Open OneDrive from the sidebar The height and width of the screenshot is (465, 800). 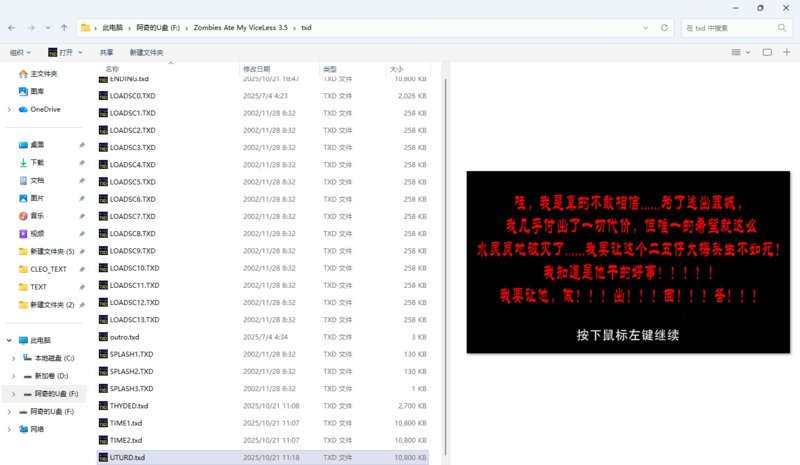[45, 109]
